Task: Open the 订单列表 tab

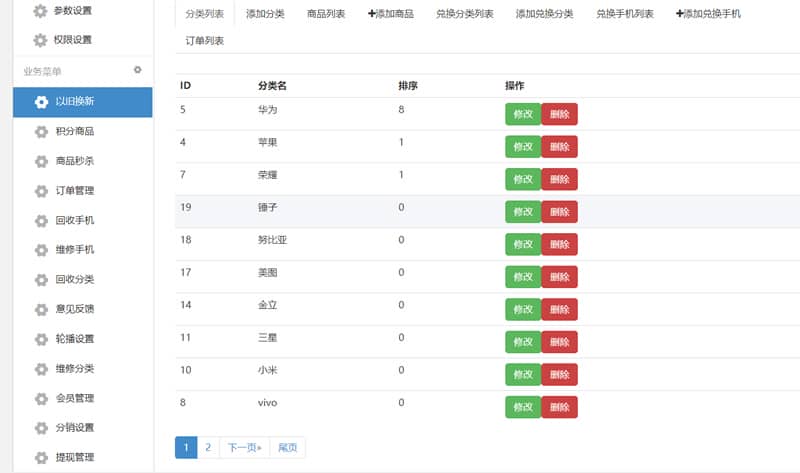Action: (x=205, y=41)
